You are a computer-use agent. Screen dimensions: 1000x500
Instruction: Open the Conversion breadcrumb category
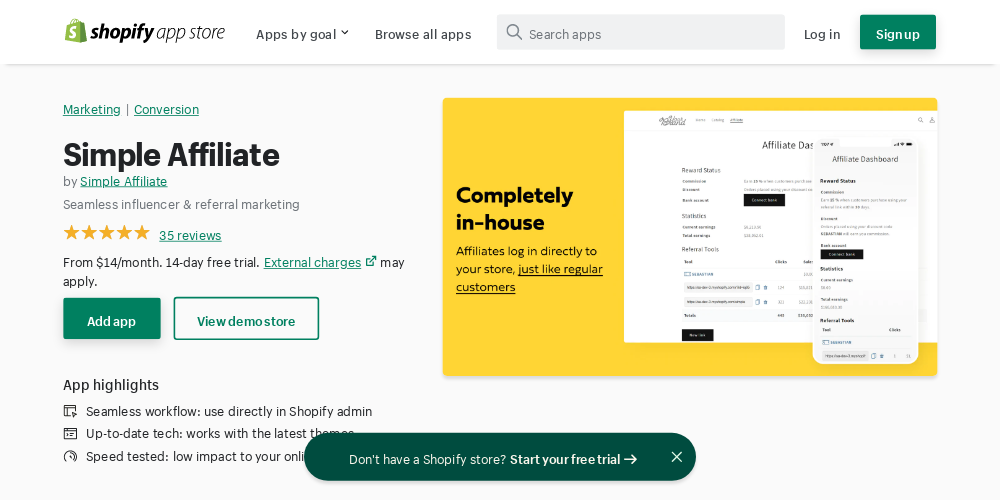click(166, 109)
